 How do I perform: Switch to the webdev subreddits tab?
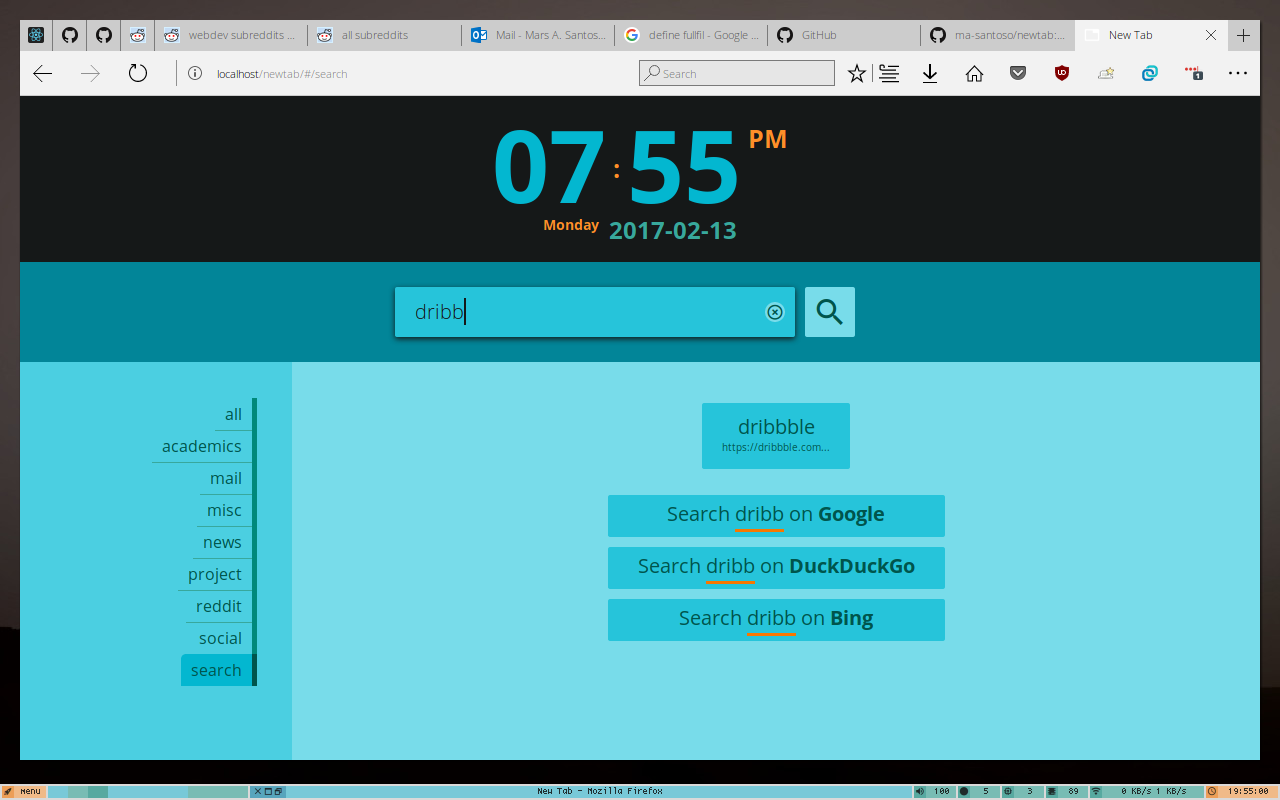pos(231,35)
